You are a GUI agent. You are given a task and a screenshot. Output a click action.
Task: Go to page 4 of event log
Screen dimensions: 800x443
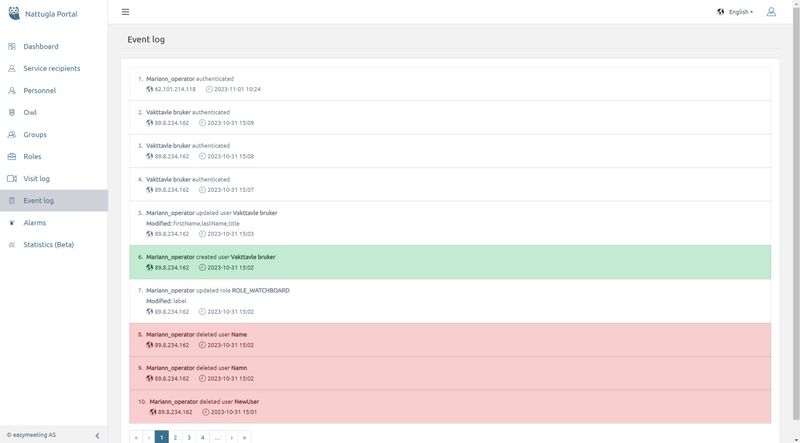202,437
